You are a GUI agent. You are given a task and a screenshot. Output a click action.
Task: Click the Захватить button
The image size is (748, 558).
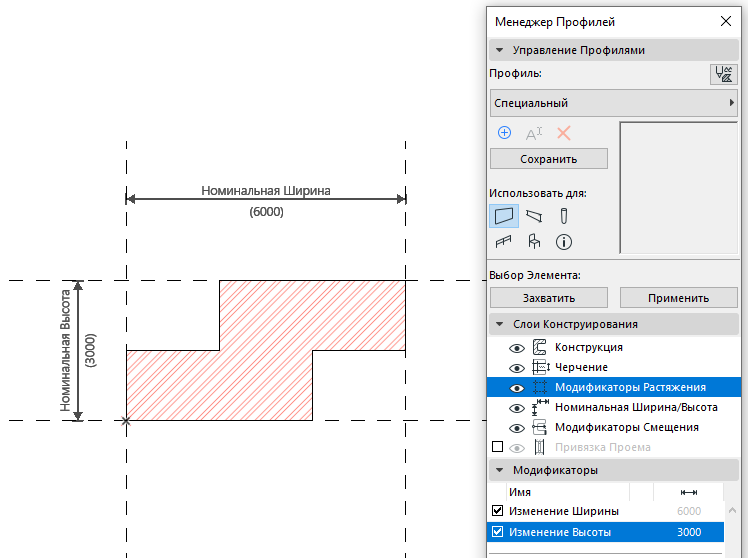click(549, 298)
